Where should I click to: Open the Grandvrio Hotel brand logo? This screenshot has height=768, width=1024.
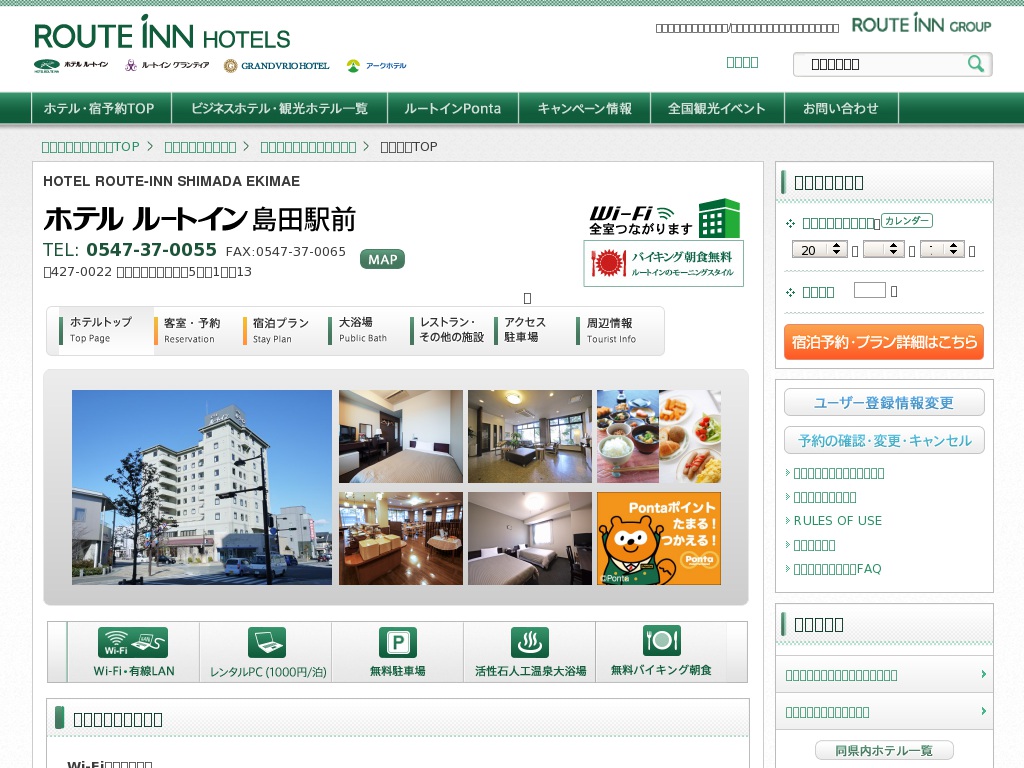276,65
